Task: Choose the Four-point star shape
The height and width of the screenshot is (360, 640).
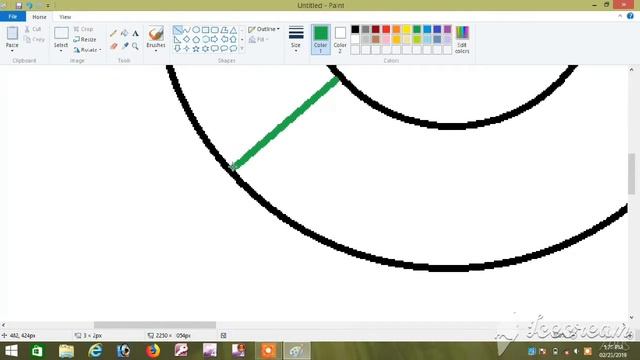Action: pos(187,49)
